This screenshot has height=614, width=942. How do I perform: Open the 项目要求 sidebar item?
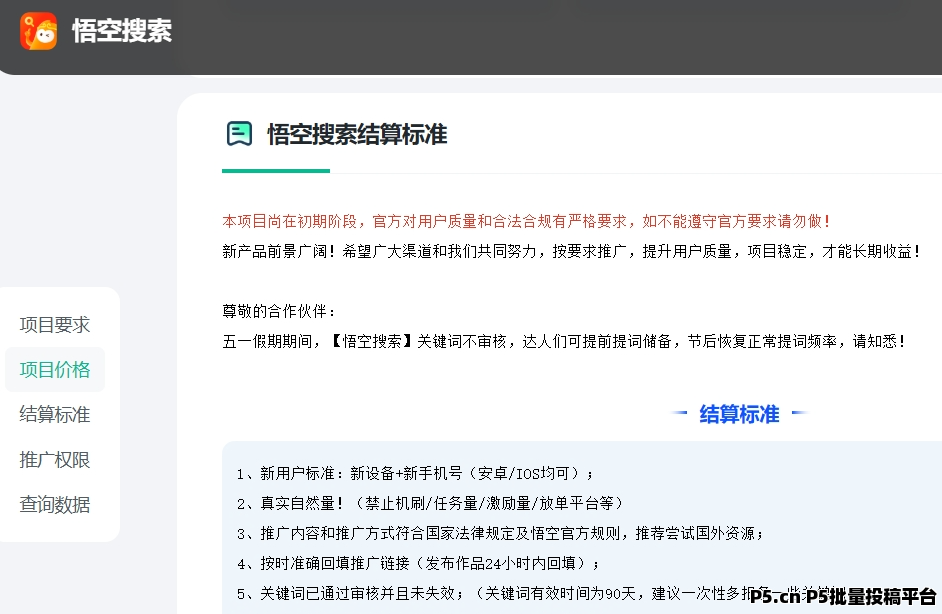pos(55,325)
